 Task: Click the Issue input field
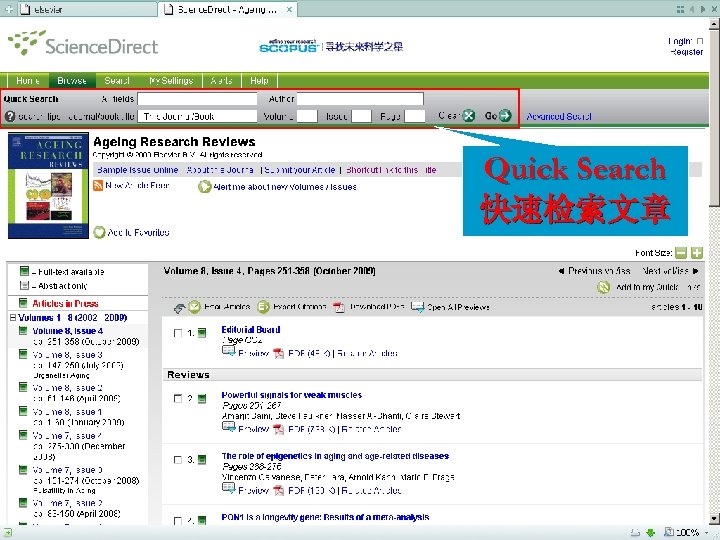[x=361, y=116]
